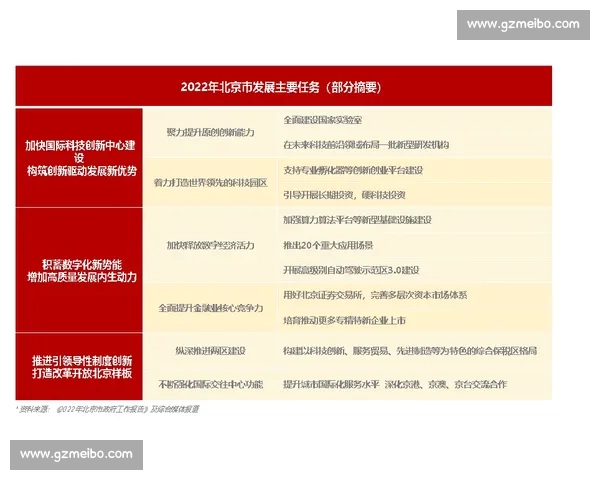600x480 pixels.
Task: Click the cell "纵深推进两区建设"
Action: click(x=210, y=351)
